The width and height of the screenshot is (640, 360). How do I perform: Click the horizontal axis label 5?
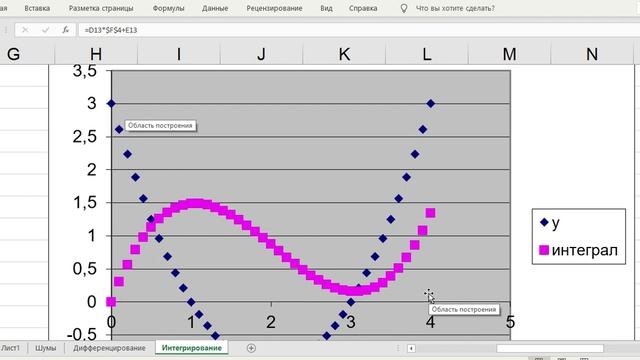[x=510, y=322]
